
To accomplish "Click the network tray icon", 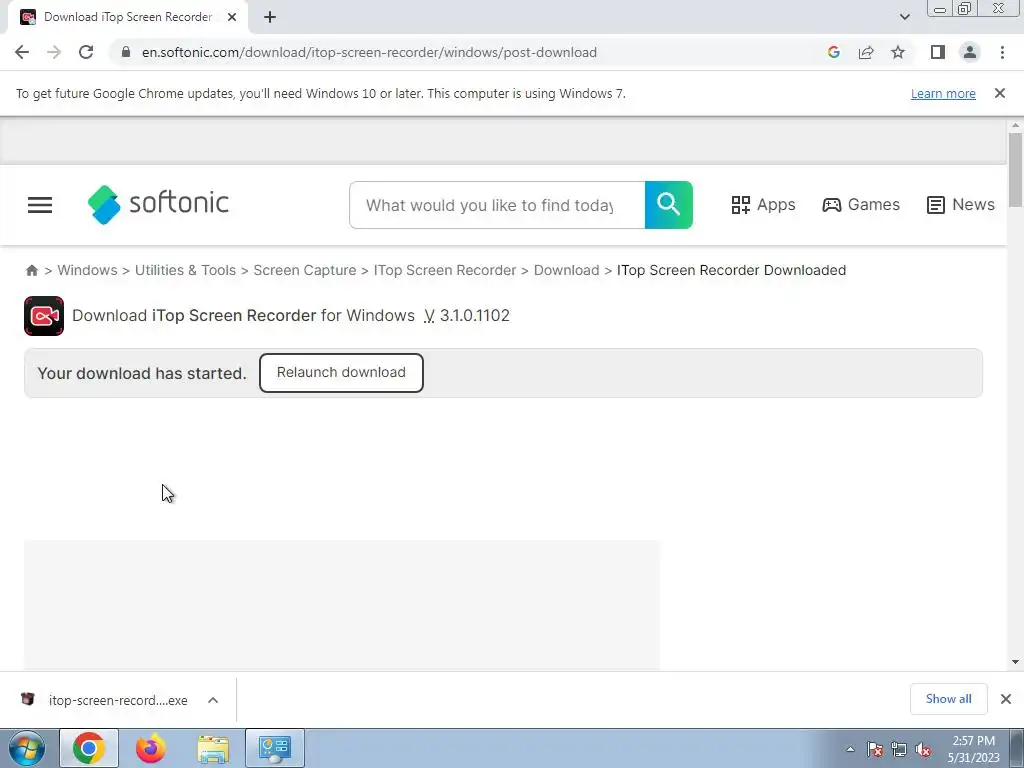I will click(899, 749).
